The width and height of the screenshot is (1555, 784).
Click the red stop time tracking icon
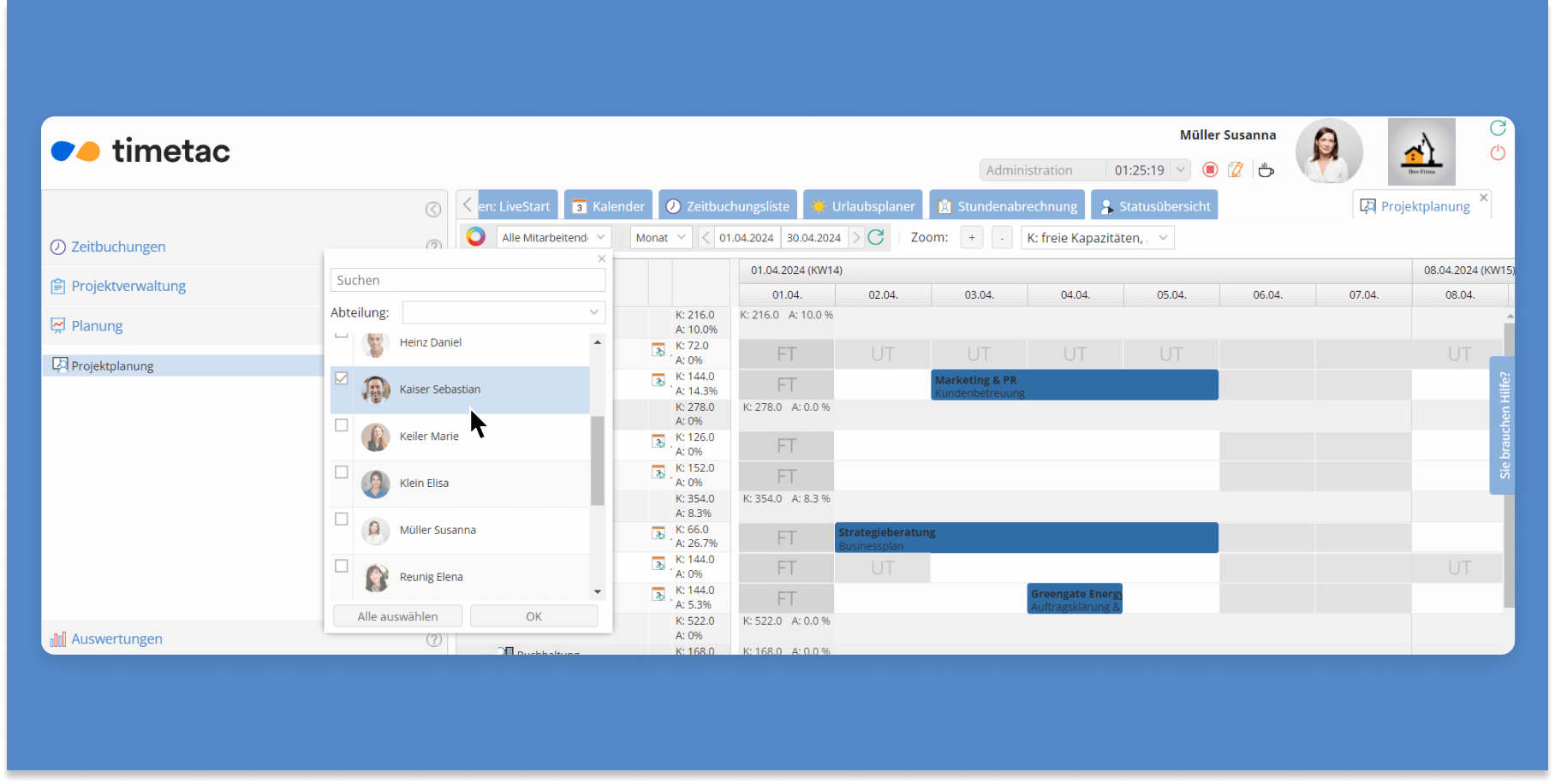[x=1210, y=169]
